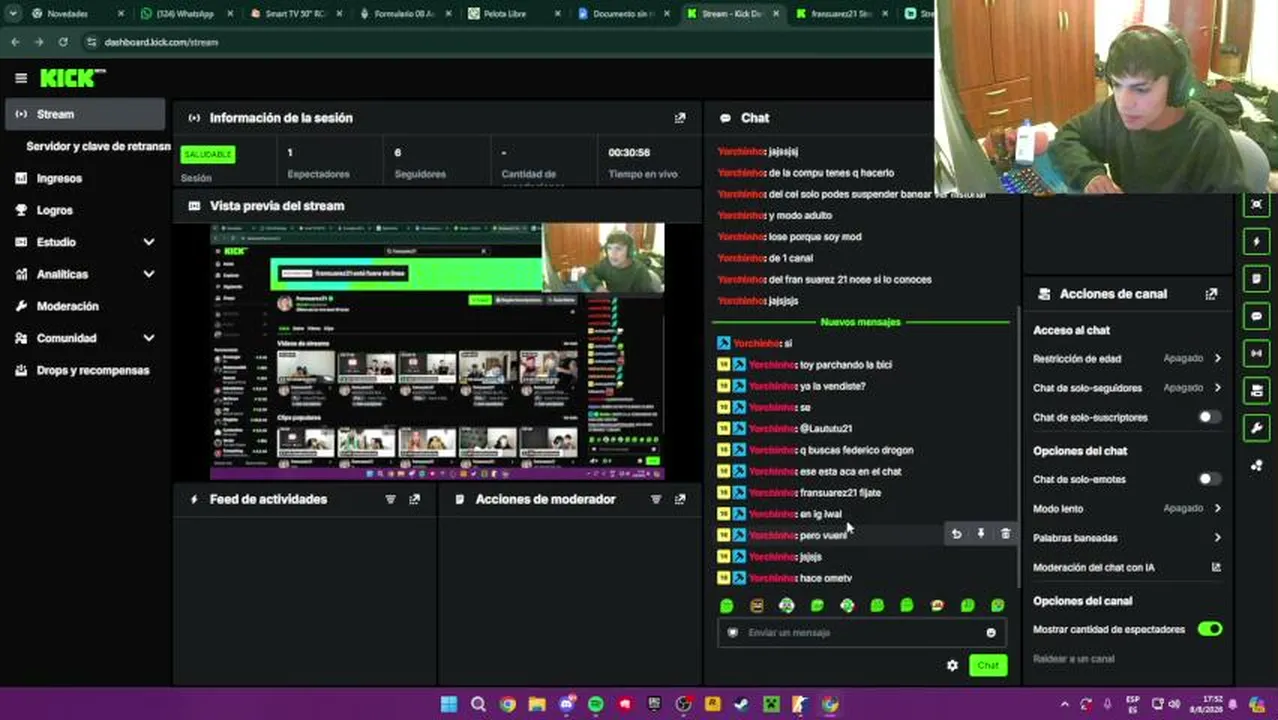Click the Enviar un mensaje input field
Viewport: 1278px width, 720px height.
pyautogui.click(x=860, y=632)
